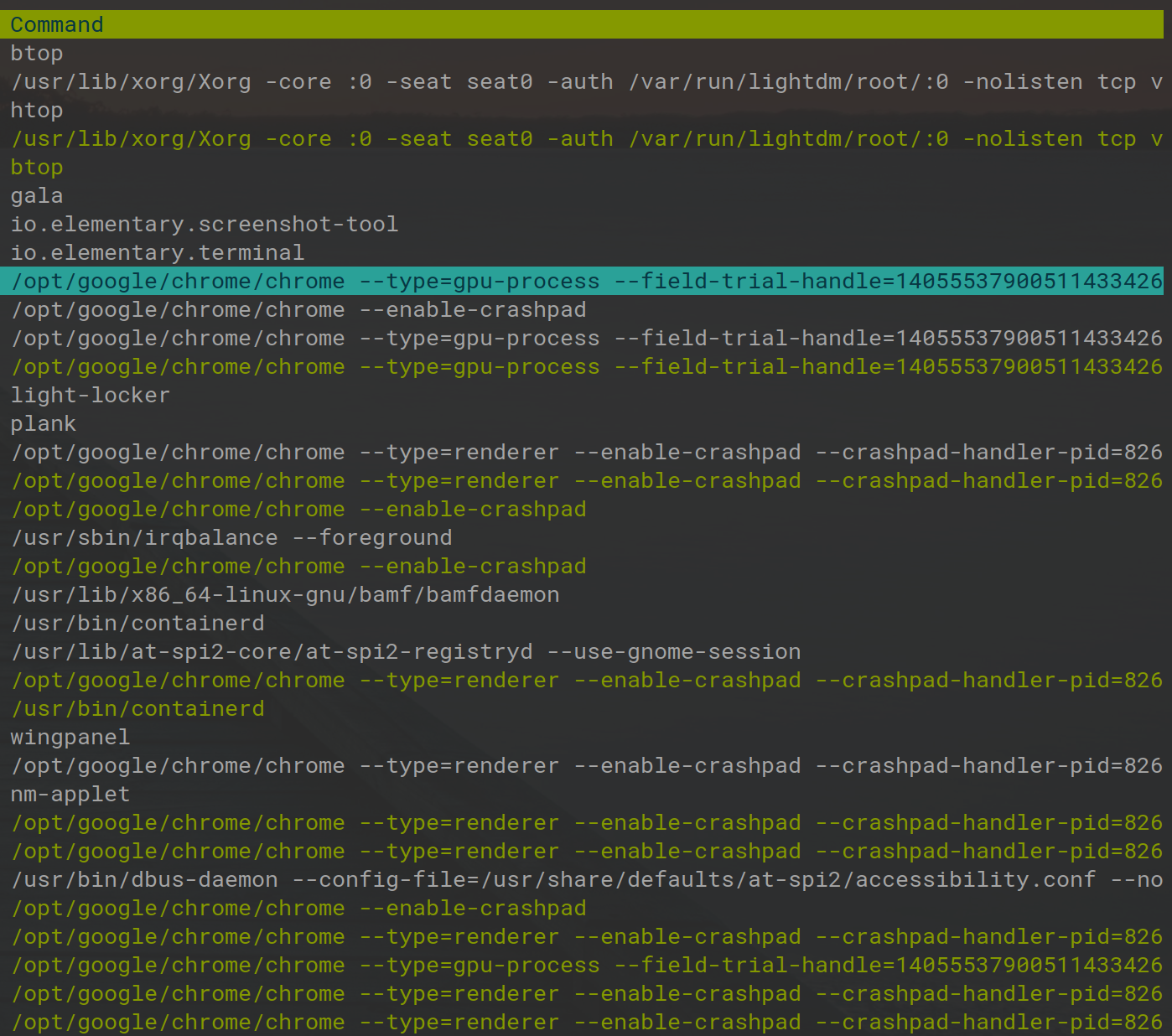Select the irqbalance --foreground row

click(582, 537)
